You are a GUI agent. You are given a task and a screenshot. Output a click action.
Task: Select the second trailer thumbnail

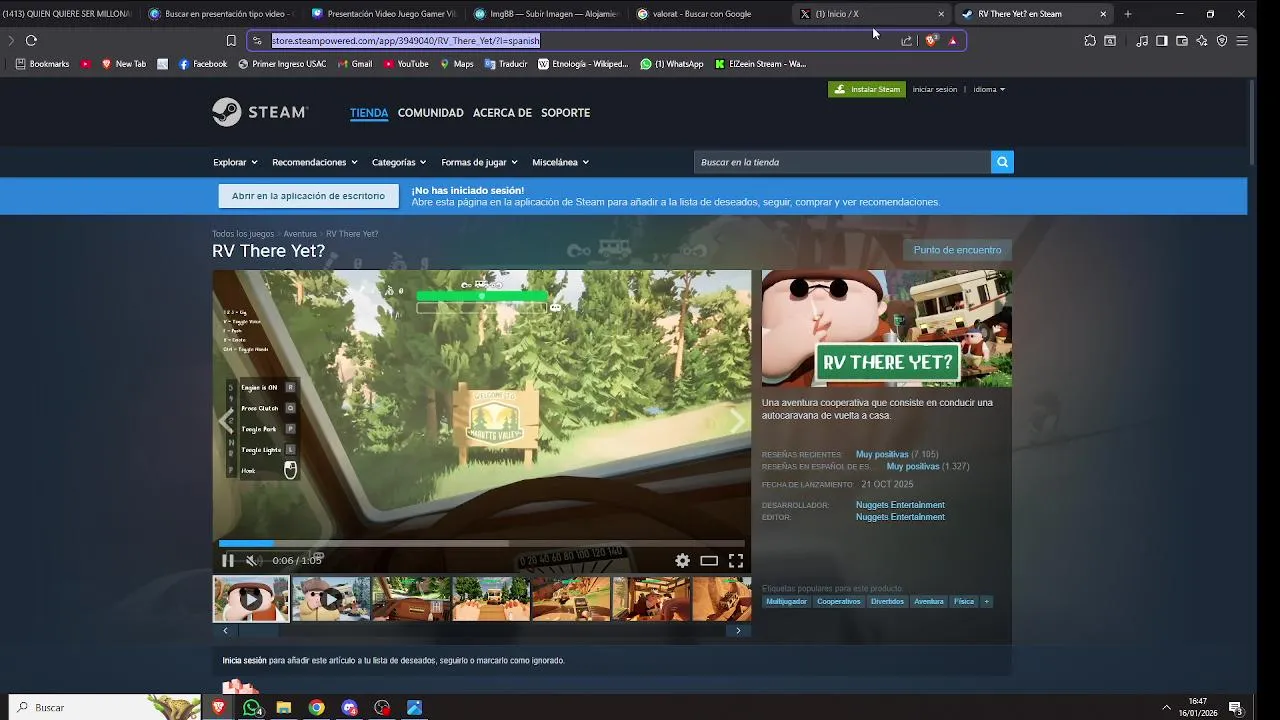(331, 599)
